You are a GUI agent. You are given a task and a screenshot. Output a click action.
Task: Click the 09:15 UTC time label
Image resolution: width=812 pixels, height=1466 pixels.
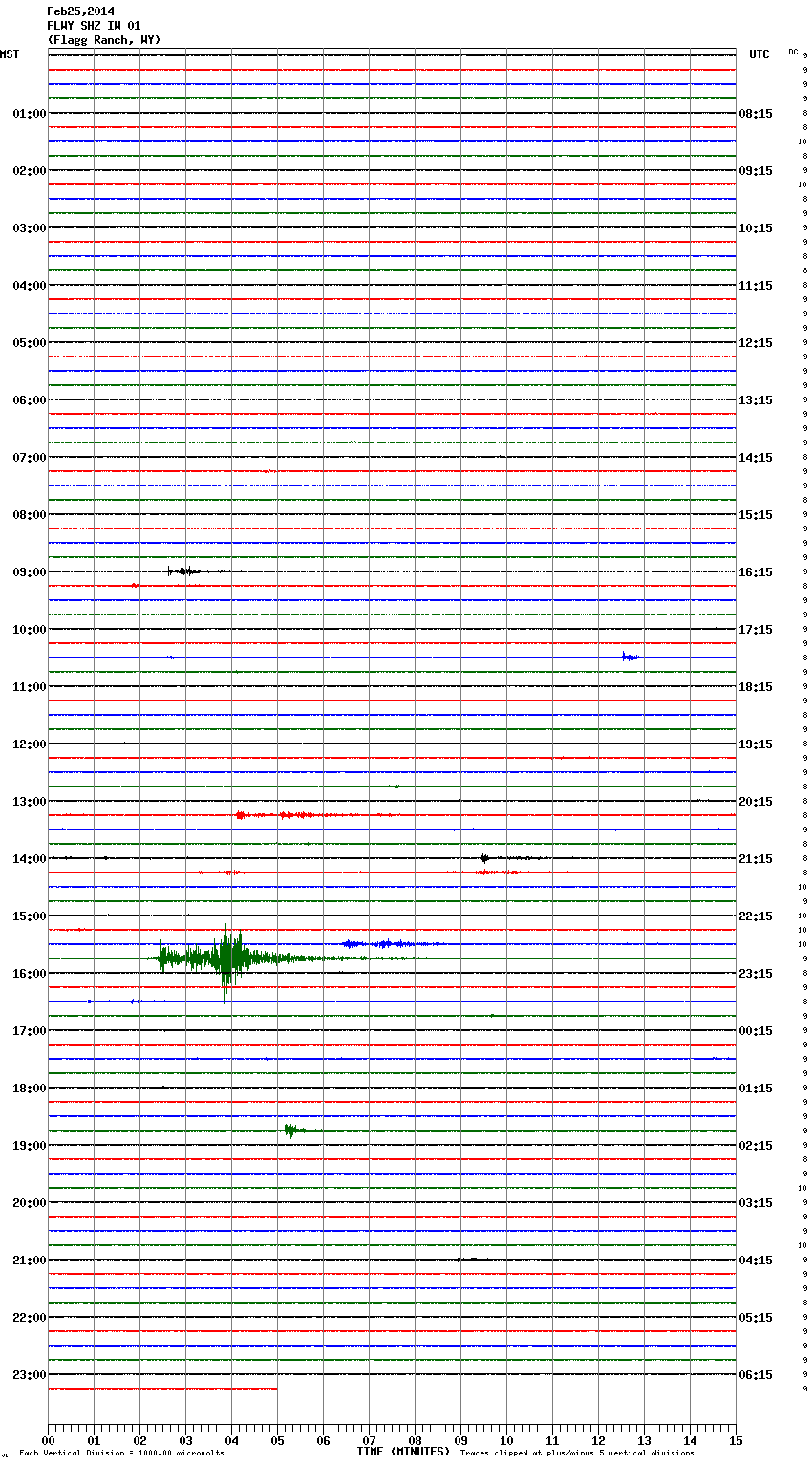(x=756, y=171)
